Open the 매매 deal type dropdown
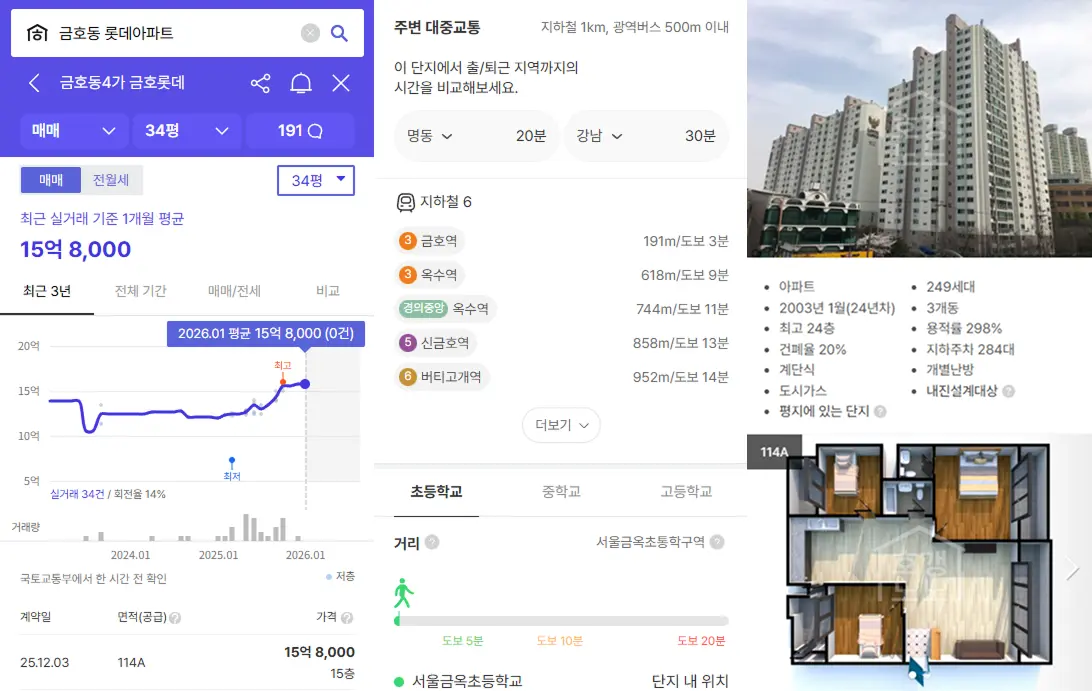 point(74,131)
